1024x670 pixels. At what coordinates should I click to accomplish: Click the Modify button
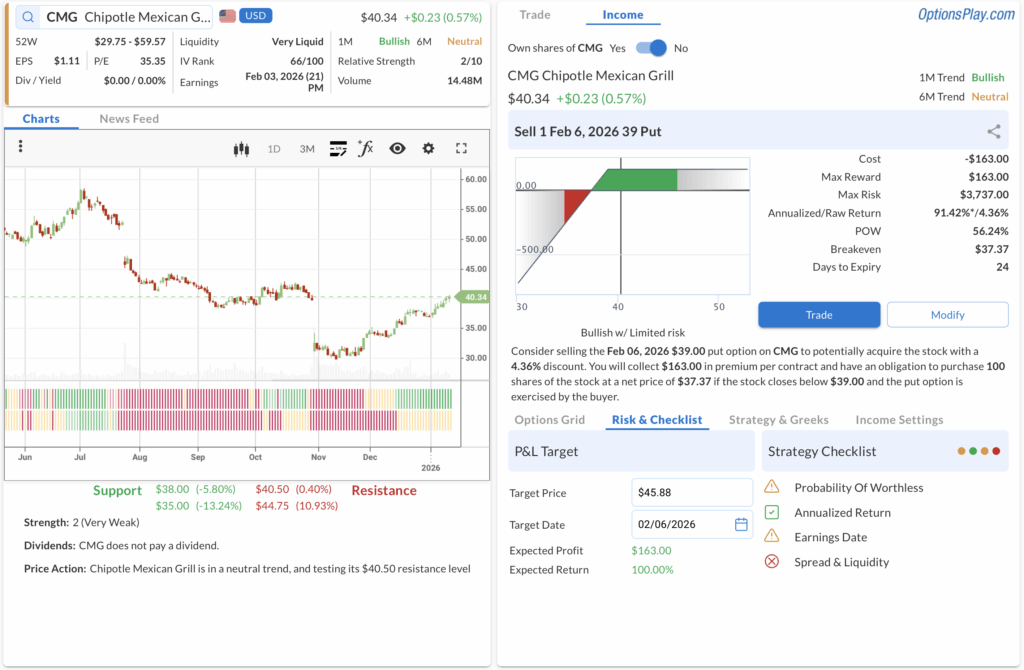click(x=947, y=314)
